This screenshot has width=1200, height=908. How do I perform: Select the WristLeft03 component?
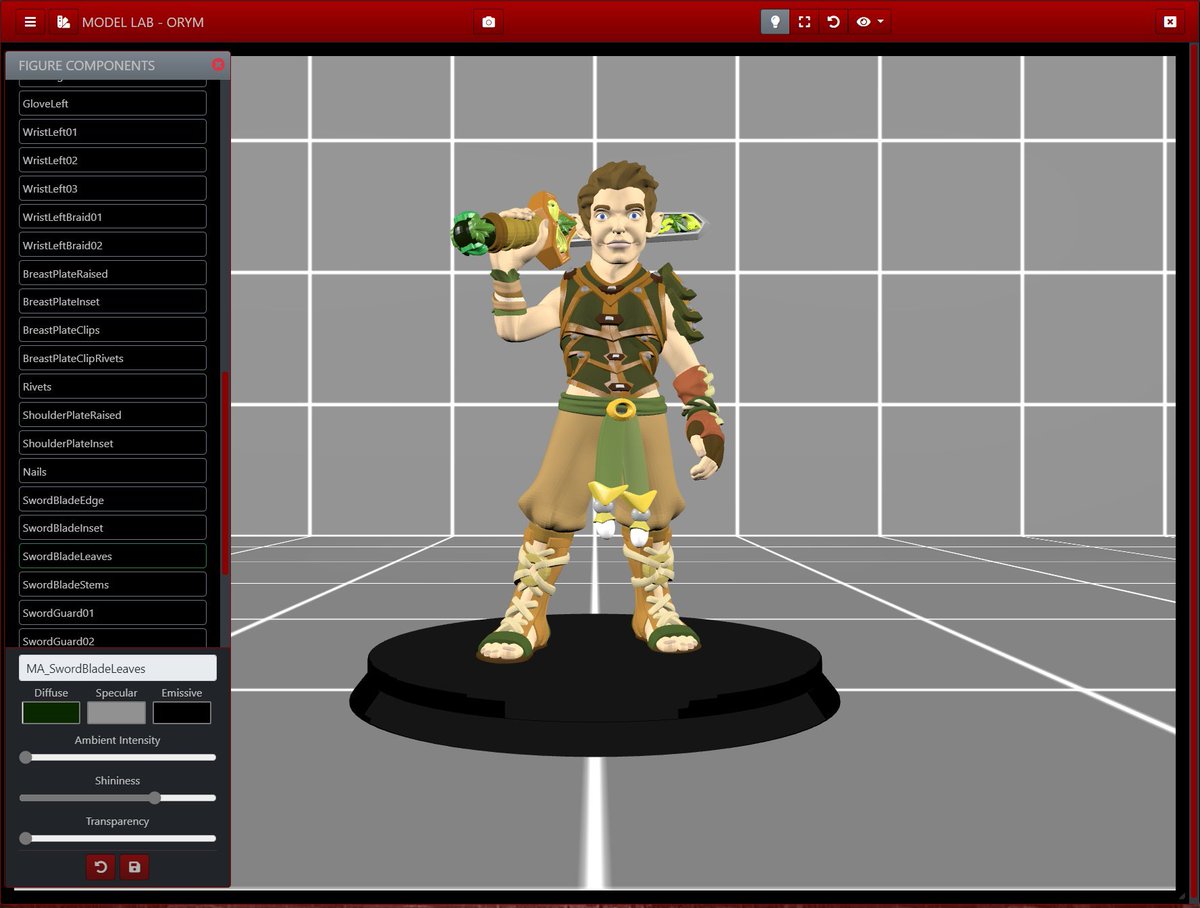(x=113, y=189)
